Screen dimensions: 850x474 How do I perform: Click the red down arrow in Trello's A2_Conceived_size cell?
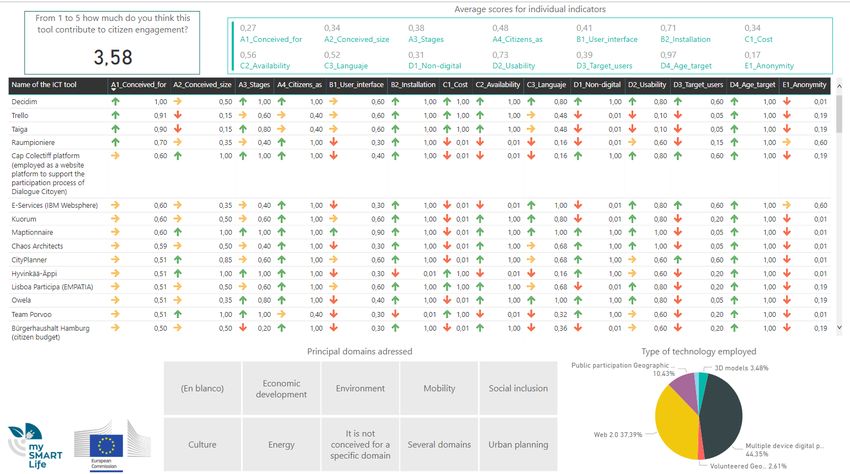[178, 115]
